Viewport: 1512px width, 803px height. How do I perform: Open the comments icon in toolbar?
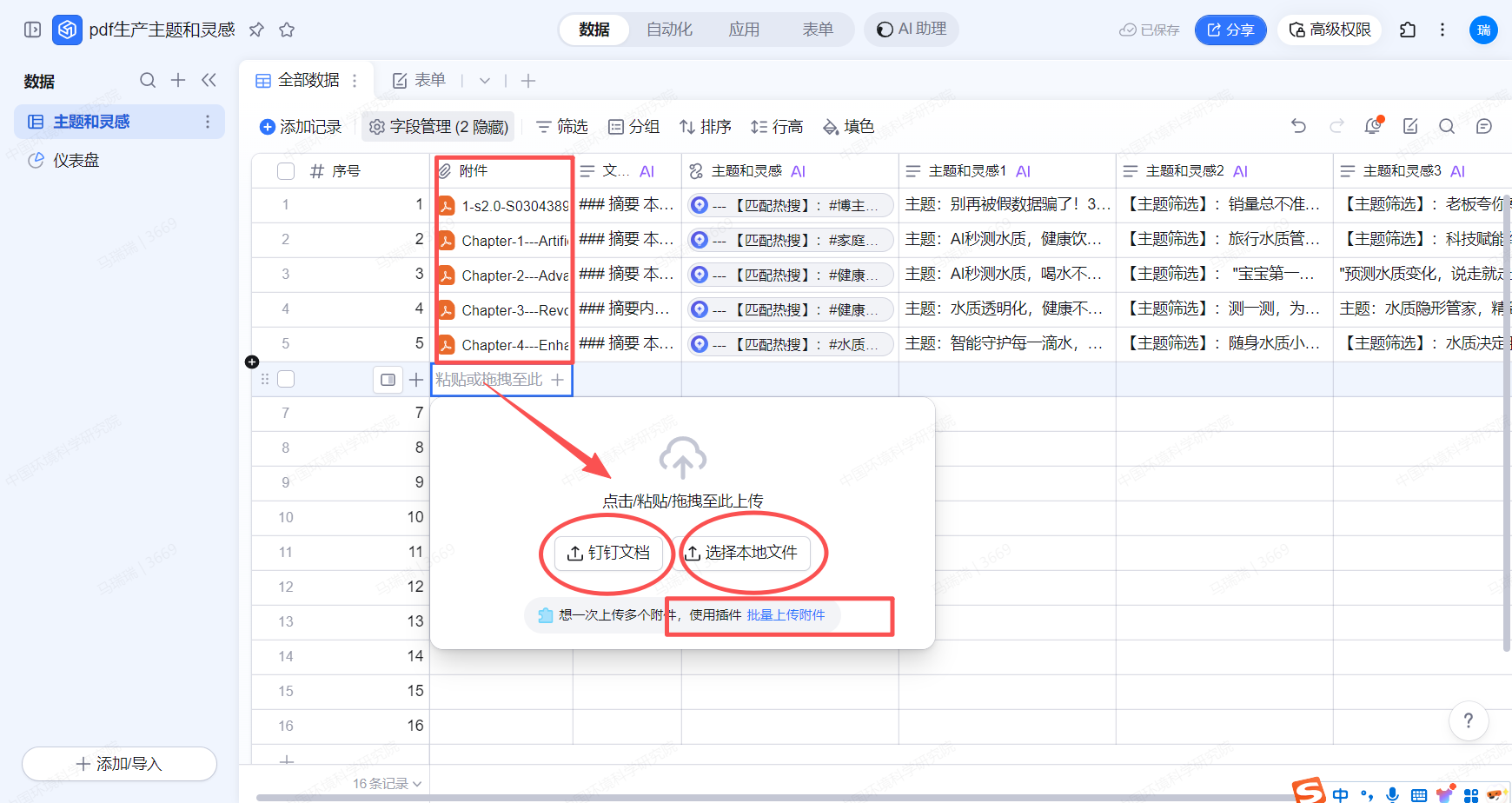coord(1484,126)
